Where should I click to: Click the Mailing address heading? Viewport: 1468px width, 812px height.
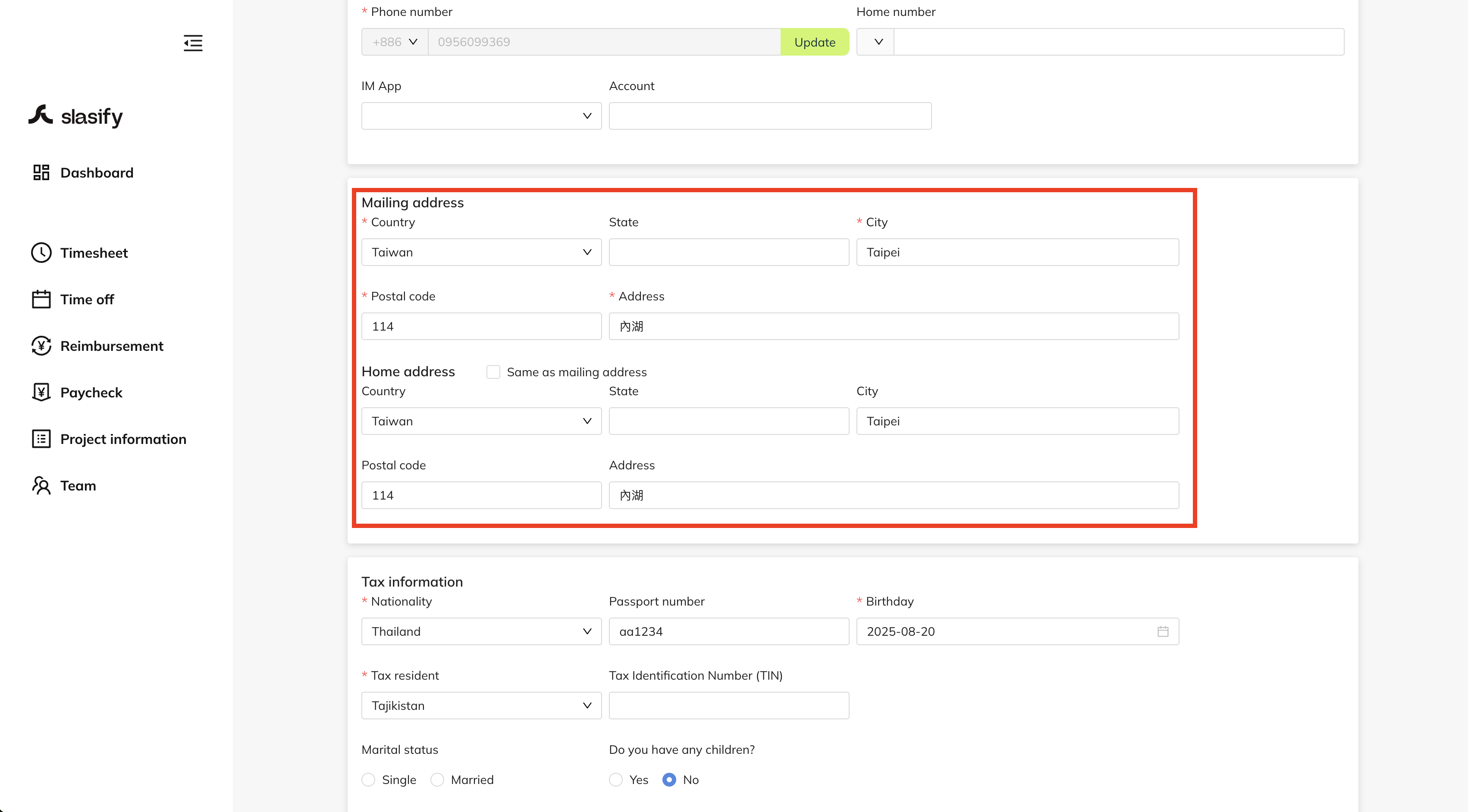[x=413, y=203]
